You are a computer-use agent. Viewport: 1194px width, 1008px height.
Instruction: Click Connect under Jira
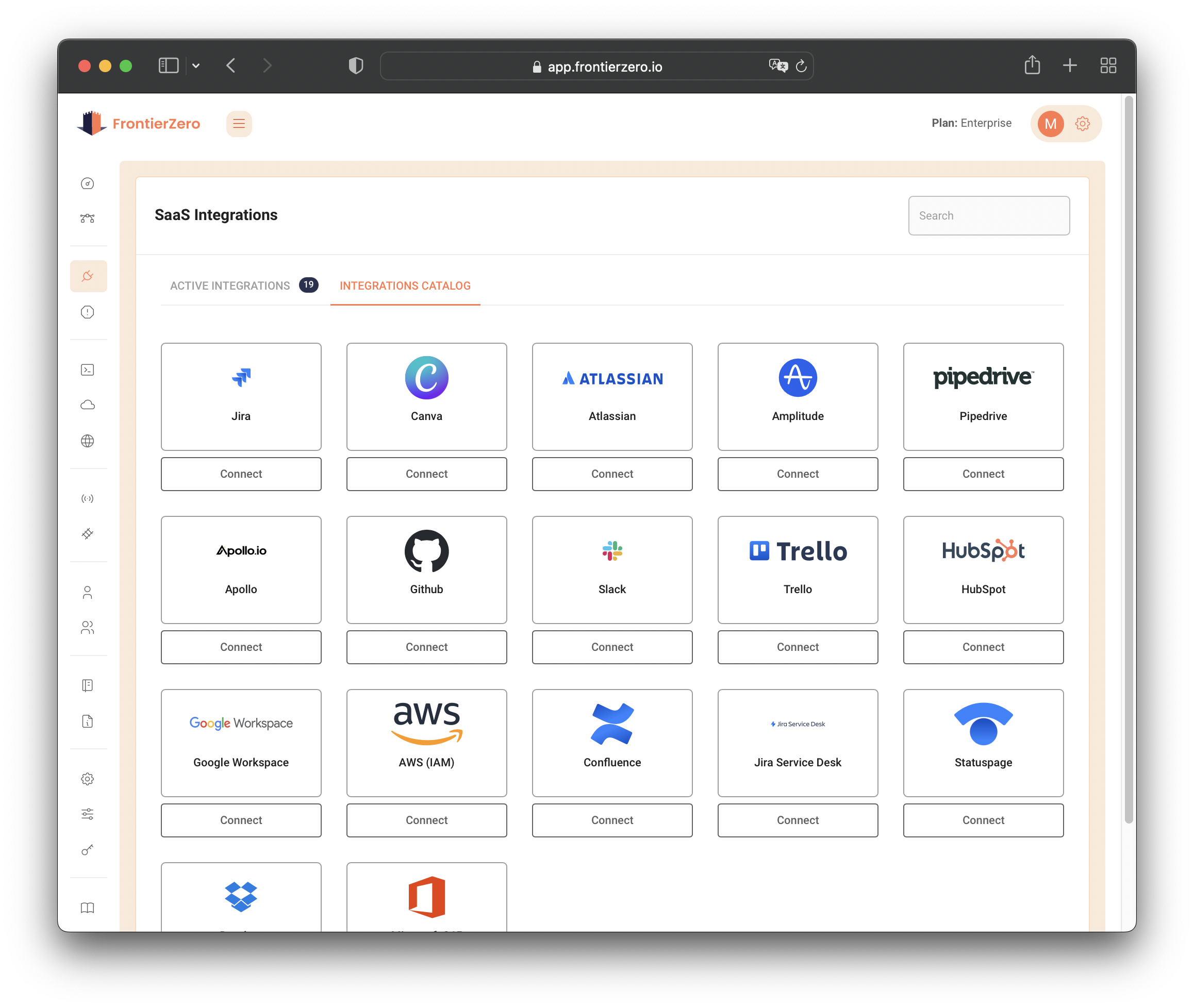coord(241,474)
